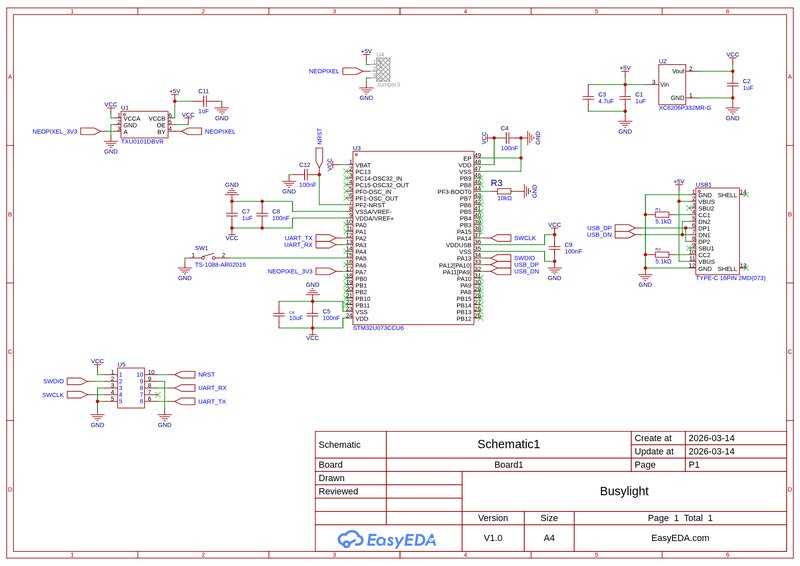Select the NEOPIXEL_3V3 net port at U1 pin A

(x=92, y=132)
